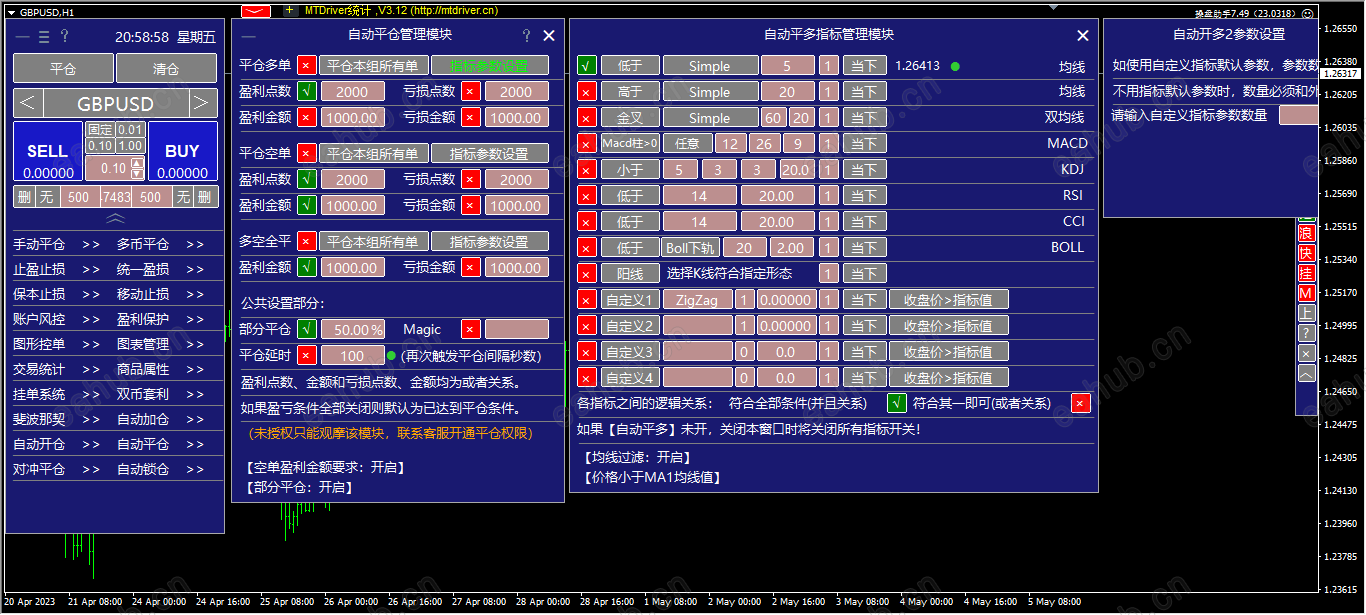Close the 自动平仓管理模块 window
Screen dimensions: 1366x615
pos(549,35)
